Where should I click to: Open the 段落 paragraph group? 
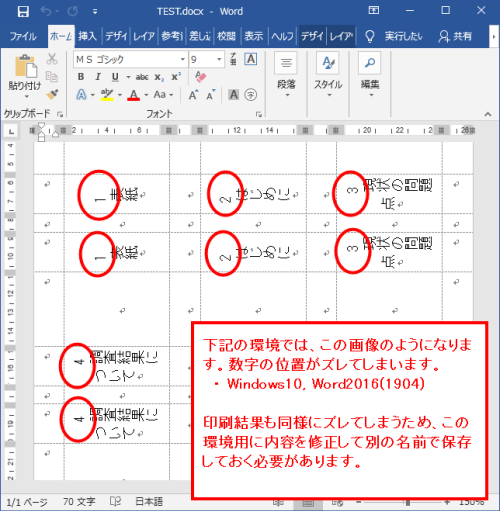(x=286, y=75)
